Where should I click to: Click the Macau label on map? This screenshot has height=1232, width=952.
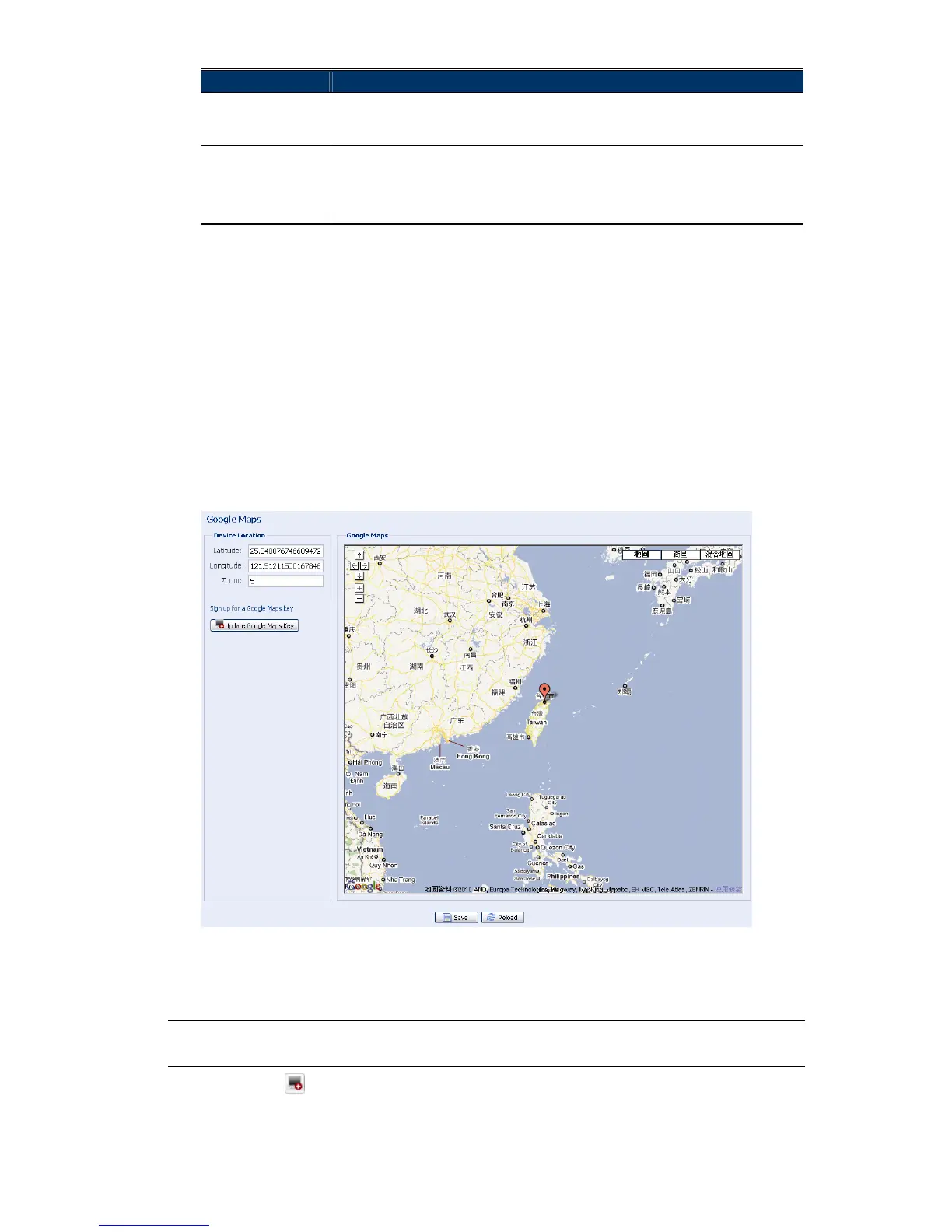click(440, 767)
